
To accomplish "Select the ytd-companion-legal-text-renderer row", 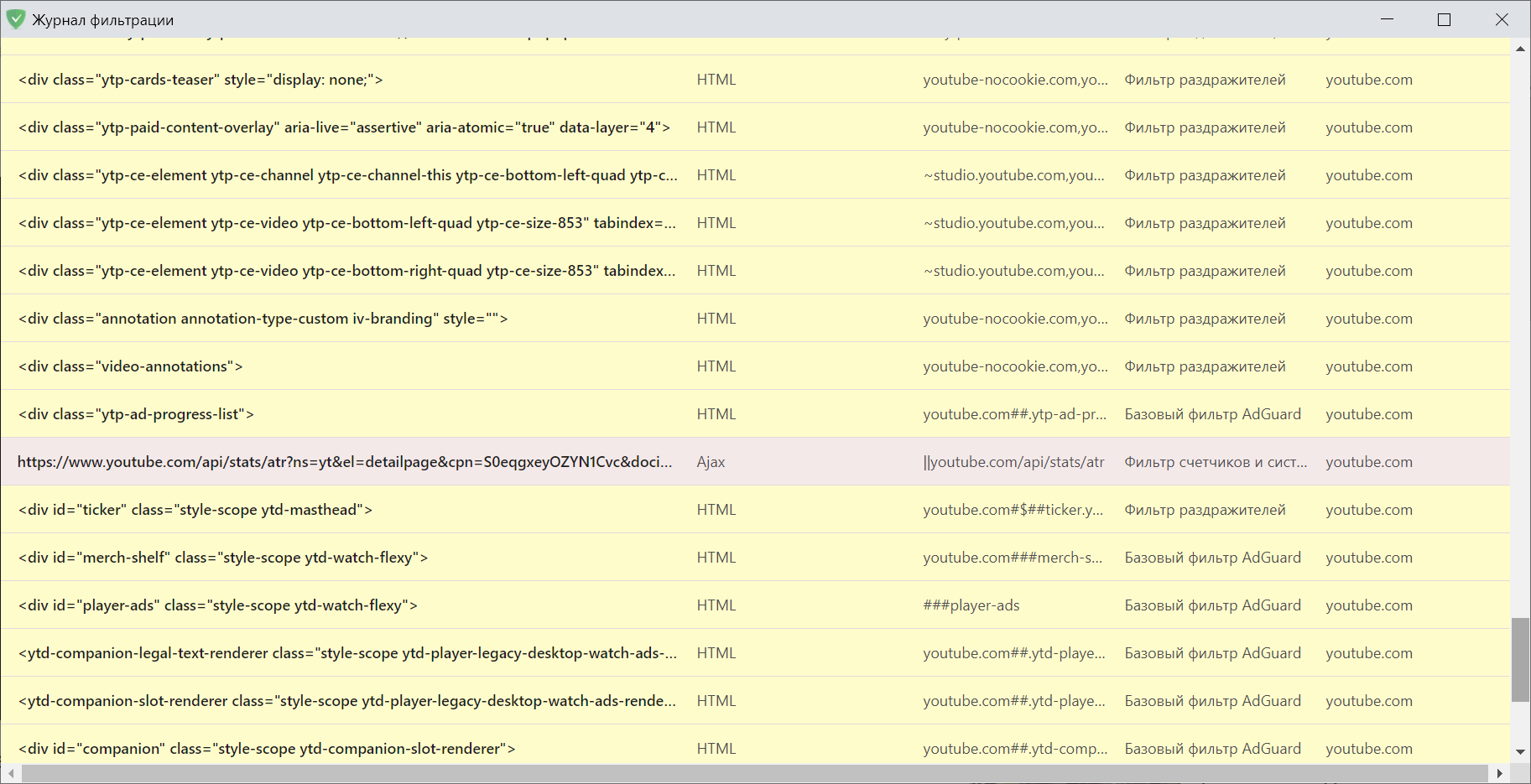I will [347, 653].
